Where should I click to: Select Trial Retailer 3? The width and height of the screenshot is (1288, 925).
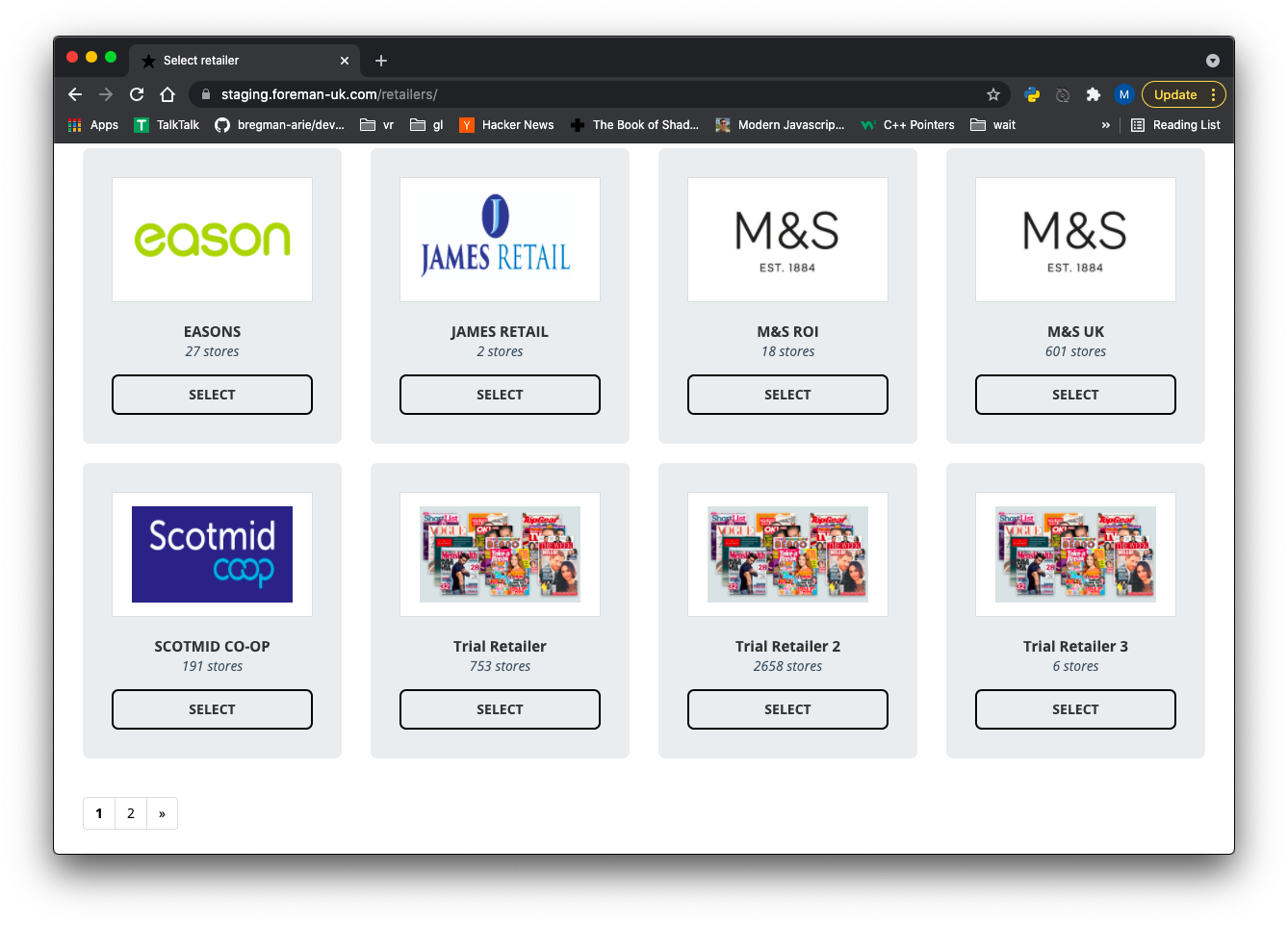click(x=1075, y=709)
